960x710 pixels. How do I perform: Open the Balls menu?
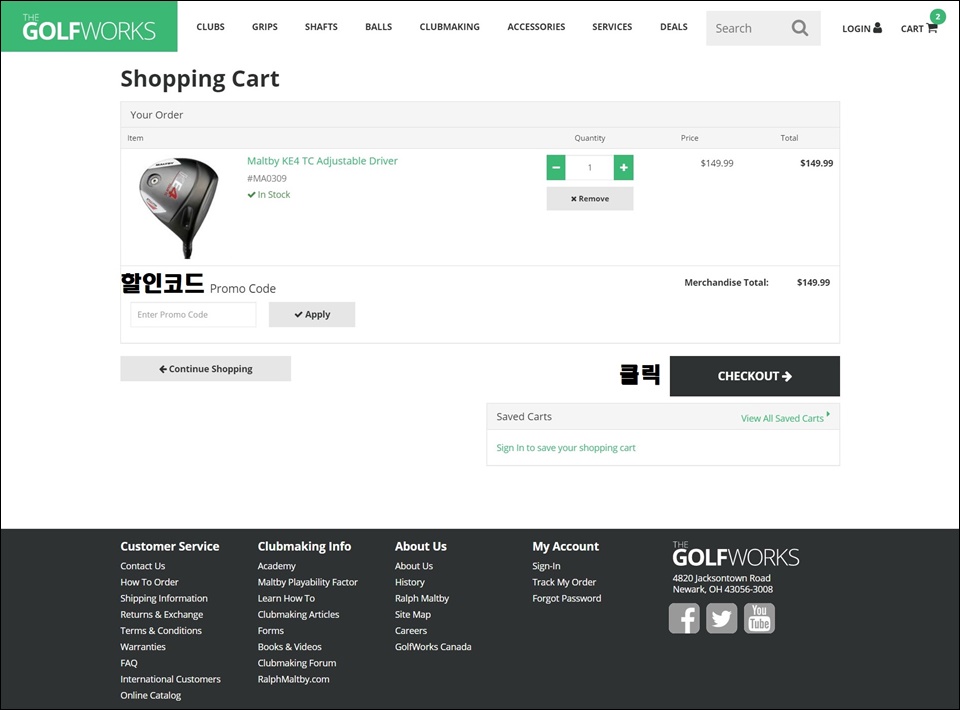pyautogui.click(x=378, y=27)
